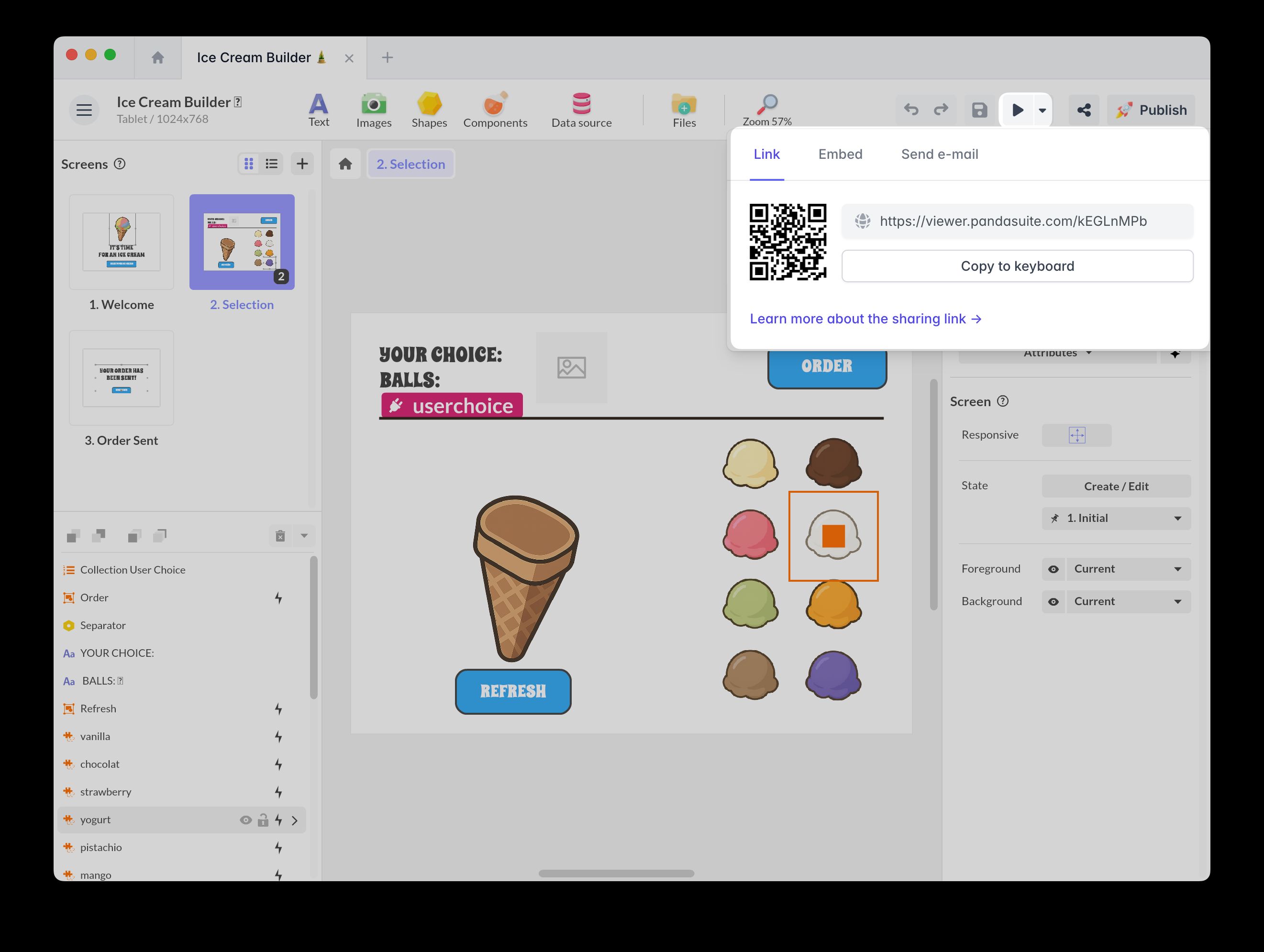Open the 1. Initial state dropdown
Image resolution: width=1264 pixels, height=952 pixels.
(x=1116, y=518)
